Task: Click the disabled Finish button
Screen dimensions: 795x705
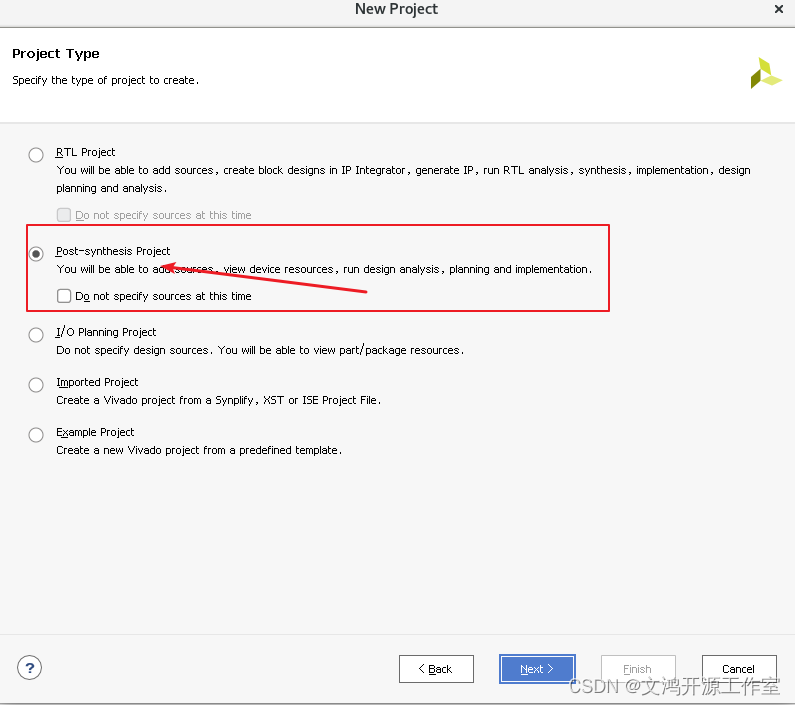Action: [x=638, y=669]
